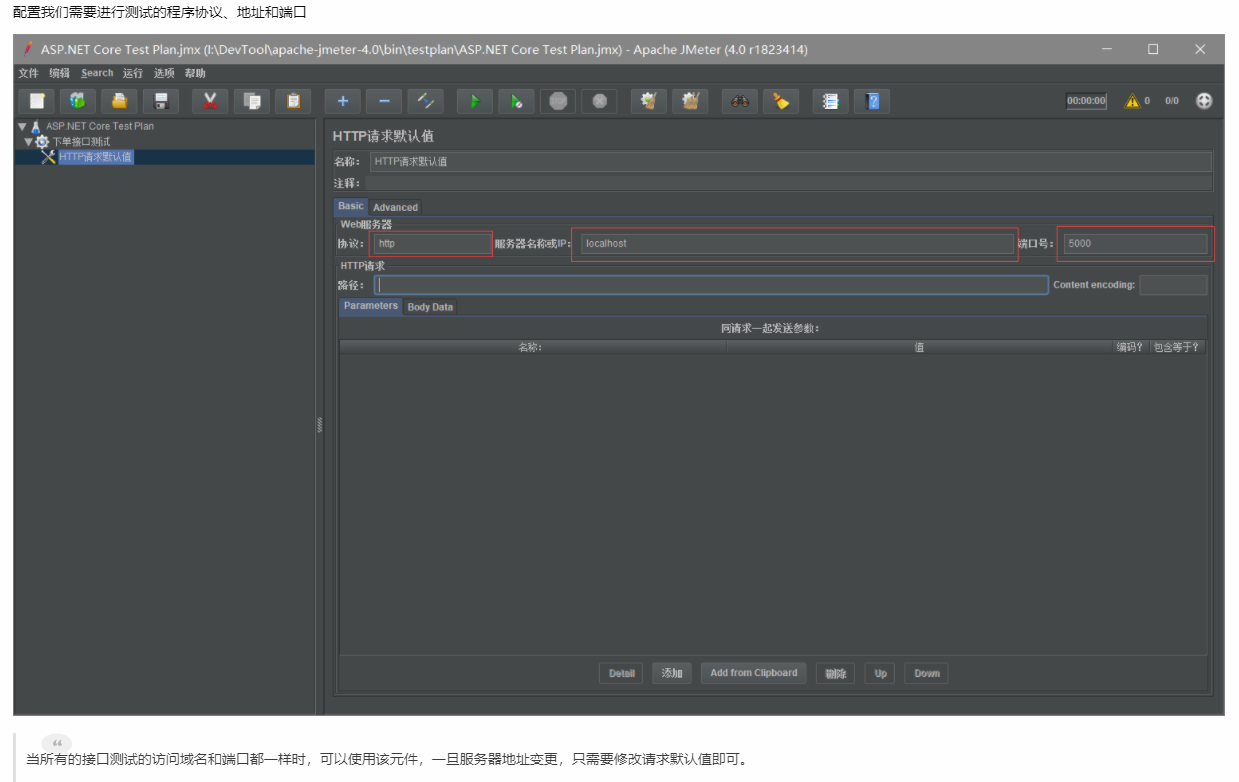Click the Clear All results icon

pyautogui.click(x=690, y=101)
